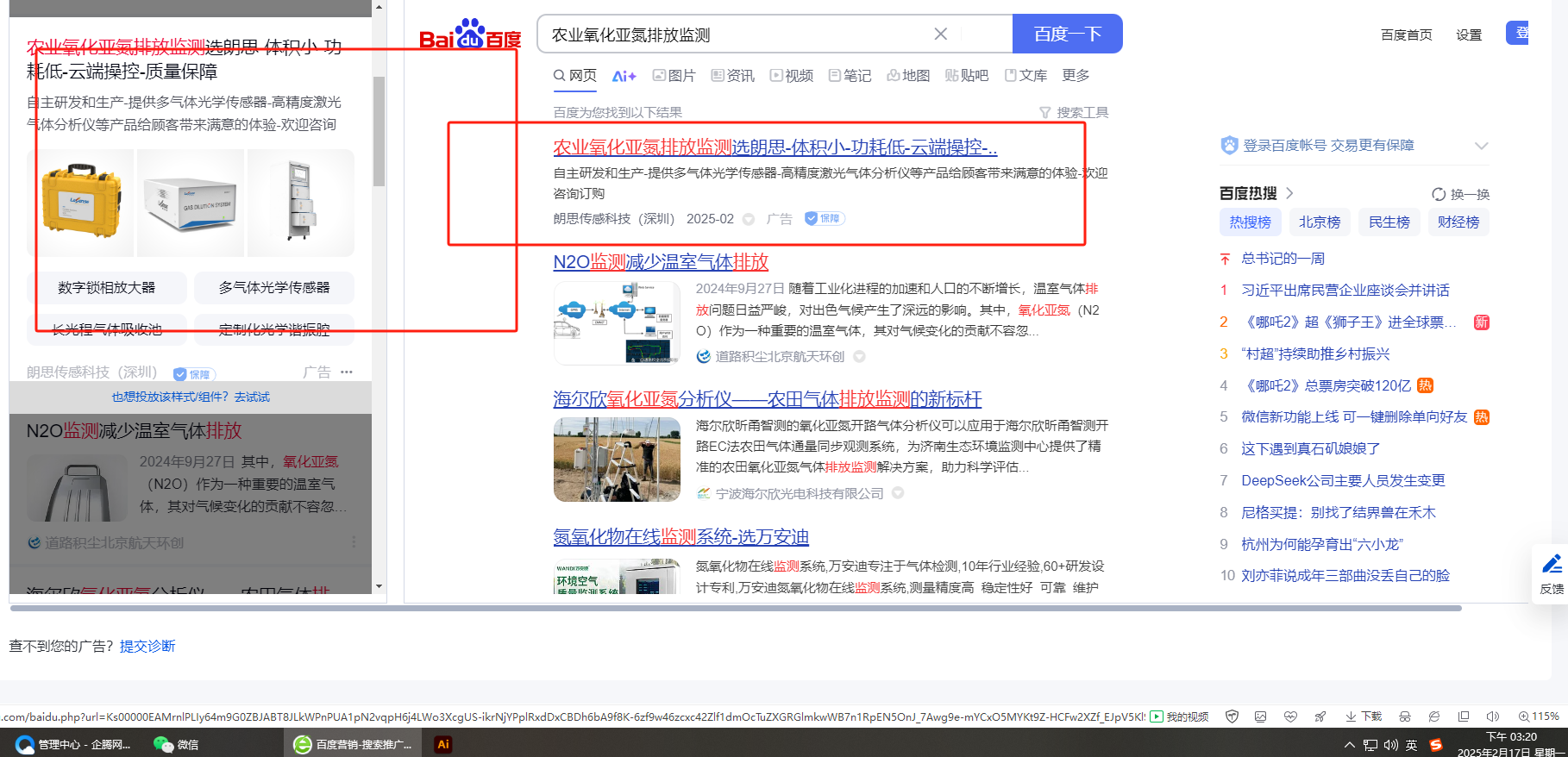1568x757 pixels.
Task: Open 管理中心 browser window in the taskbar
Action: (x=73, y=744)
